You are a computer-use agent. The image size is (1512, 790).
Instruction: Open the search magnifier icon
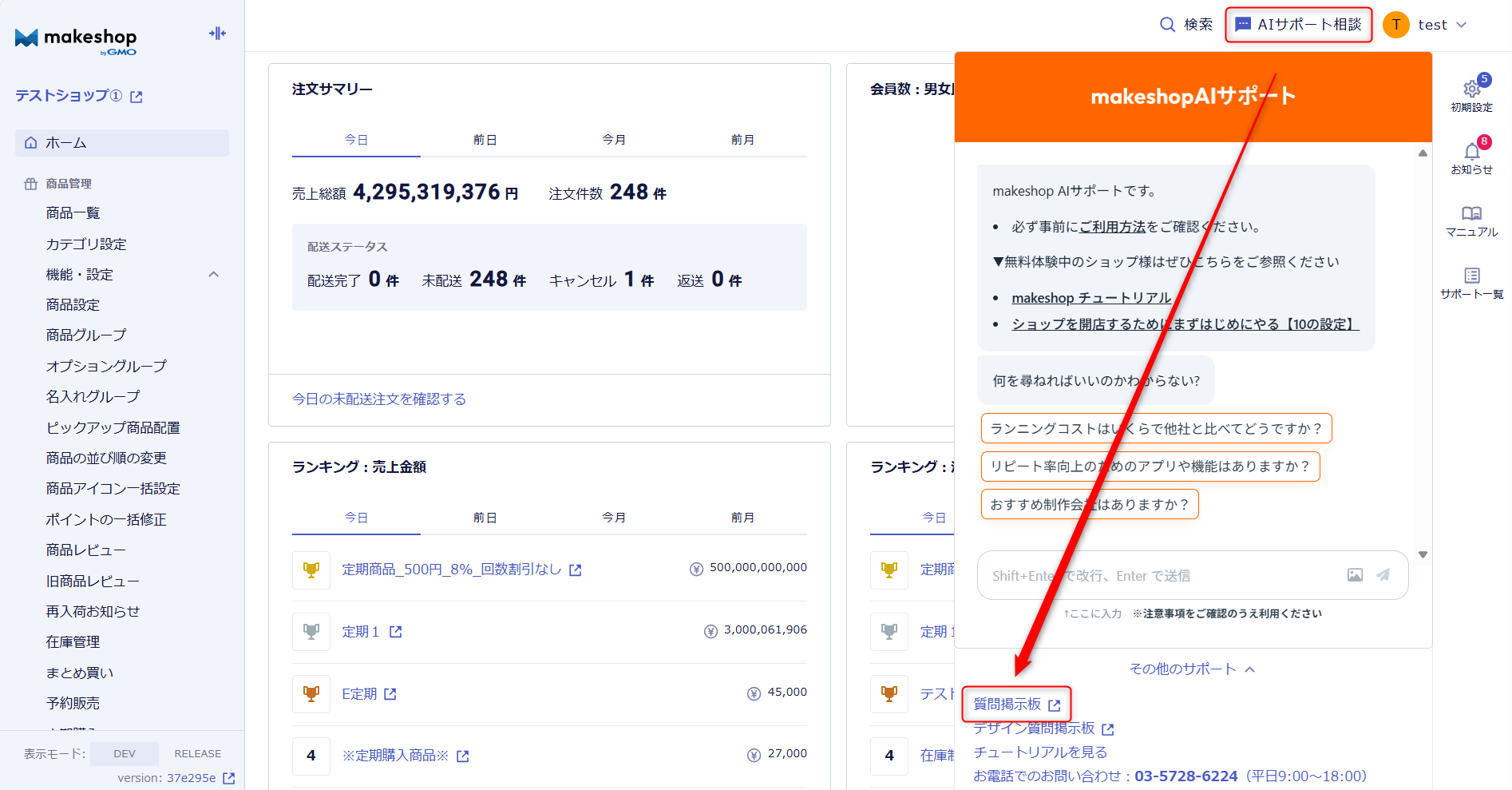[1167, 25]
